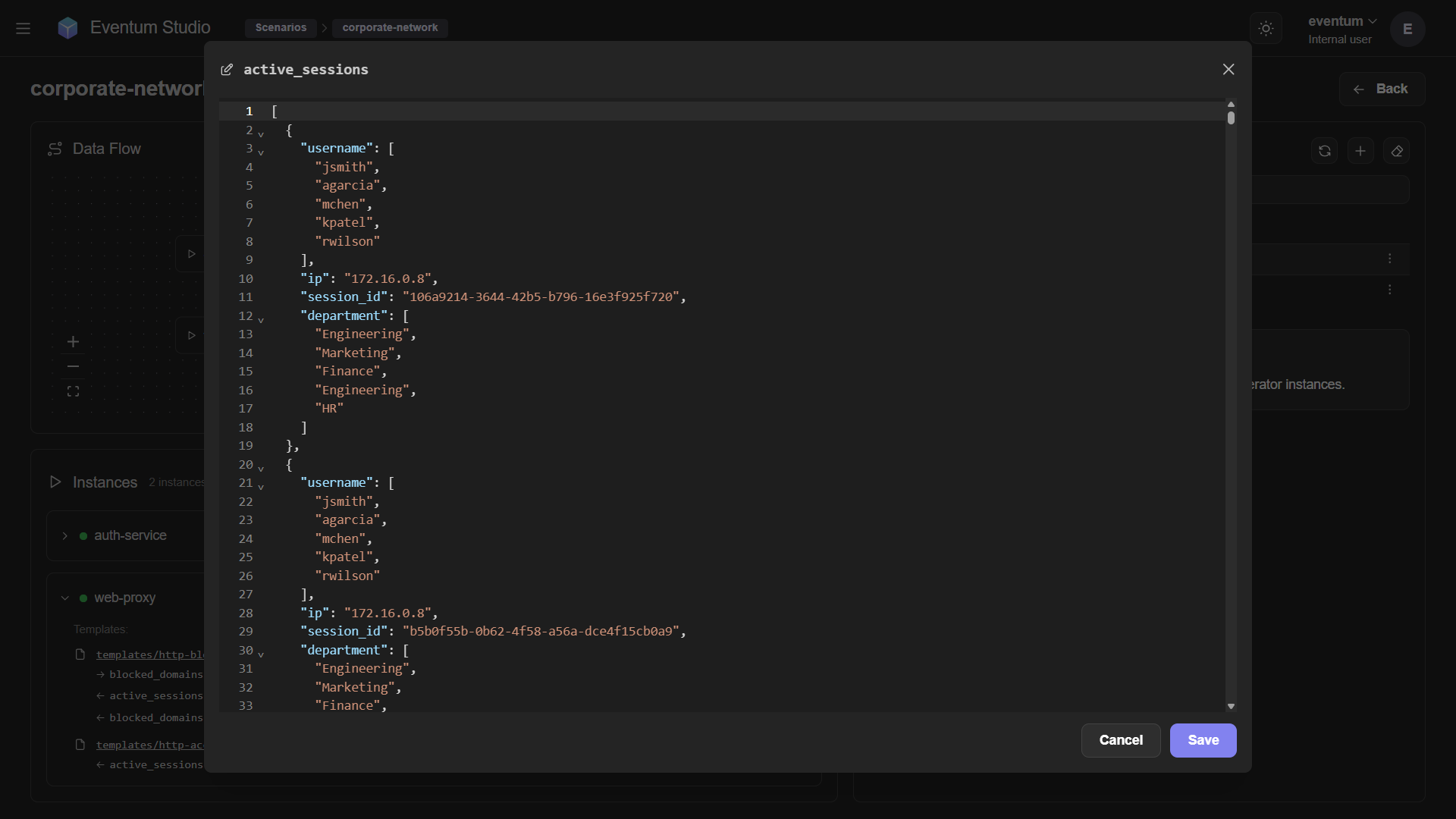The height and width of the screenshot is (819, 1456).
Task: Click the Save button
Action: point(1202,740)
